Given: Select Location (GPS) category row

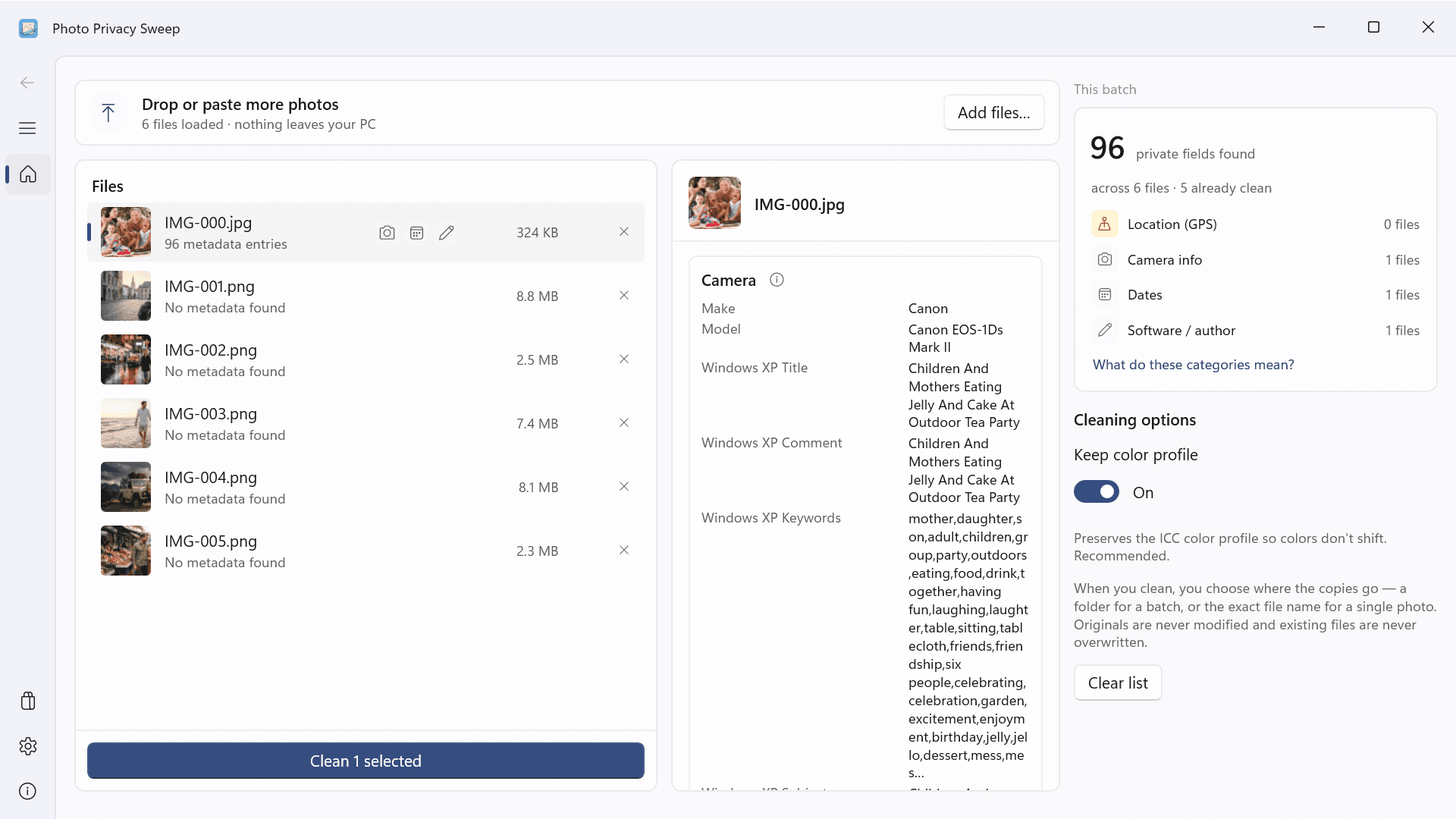Looking at the screenshot, I should tap(1255, 224).
